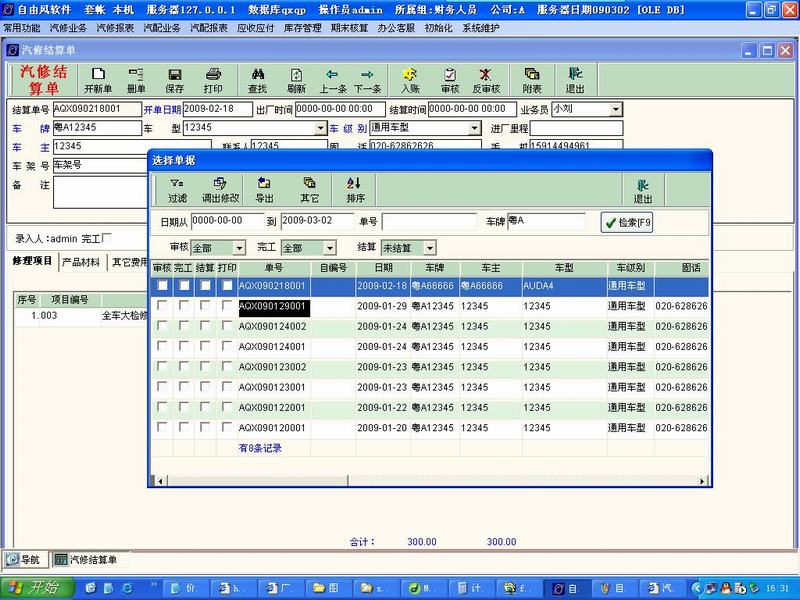This screenshot has height=600, width=800.
Task: Check 完工 box for row AQX090124002
Action: [184, 326]
